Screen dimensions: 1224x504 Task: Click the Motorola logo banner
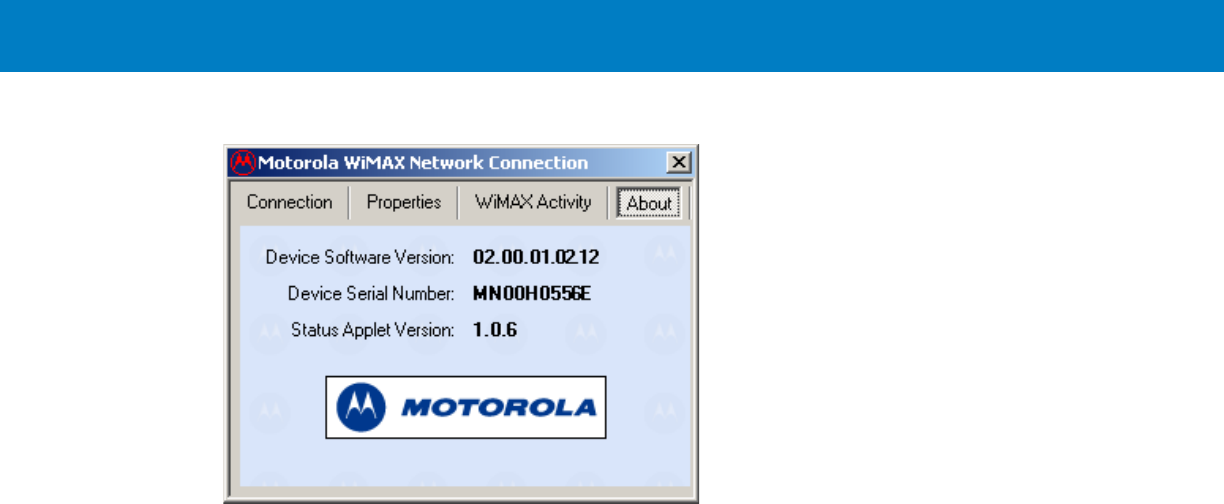click(466, 407)
